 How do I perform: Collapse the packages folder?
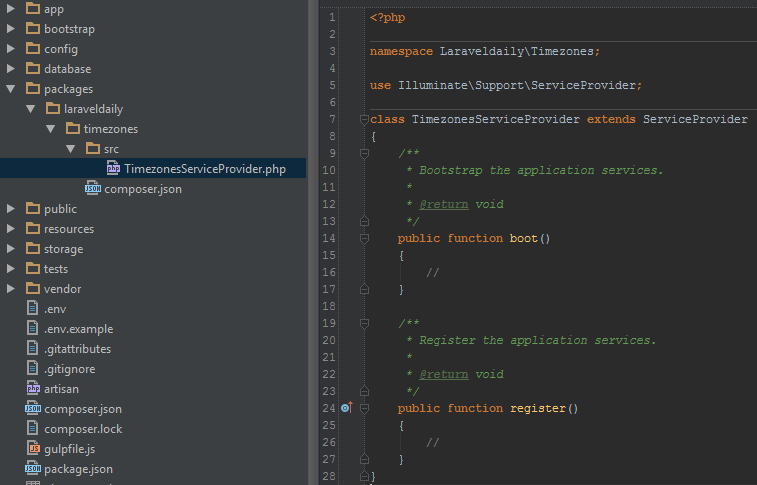(11, 89)
